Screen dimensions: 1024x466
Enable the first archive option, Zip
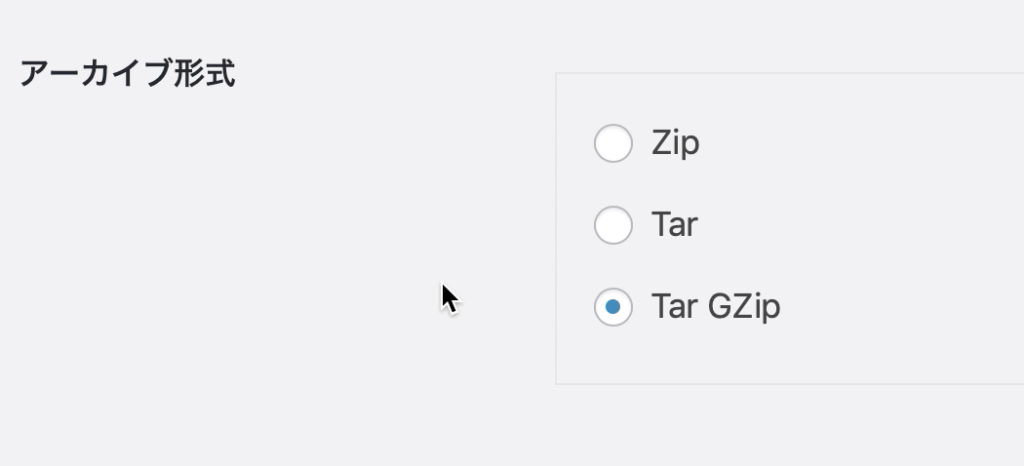pyautogui.click(x=613, y=143)
